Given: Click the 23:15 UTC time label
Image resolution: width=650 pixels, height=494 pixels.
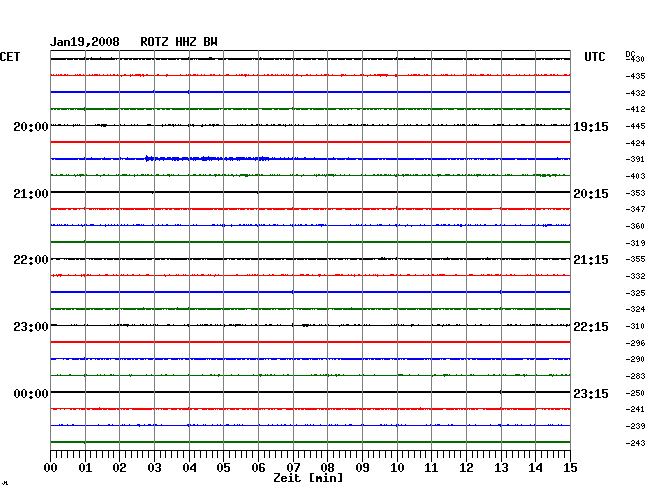Looking at the screenshot, I should click(x=591, y=393).
